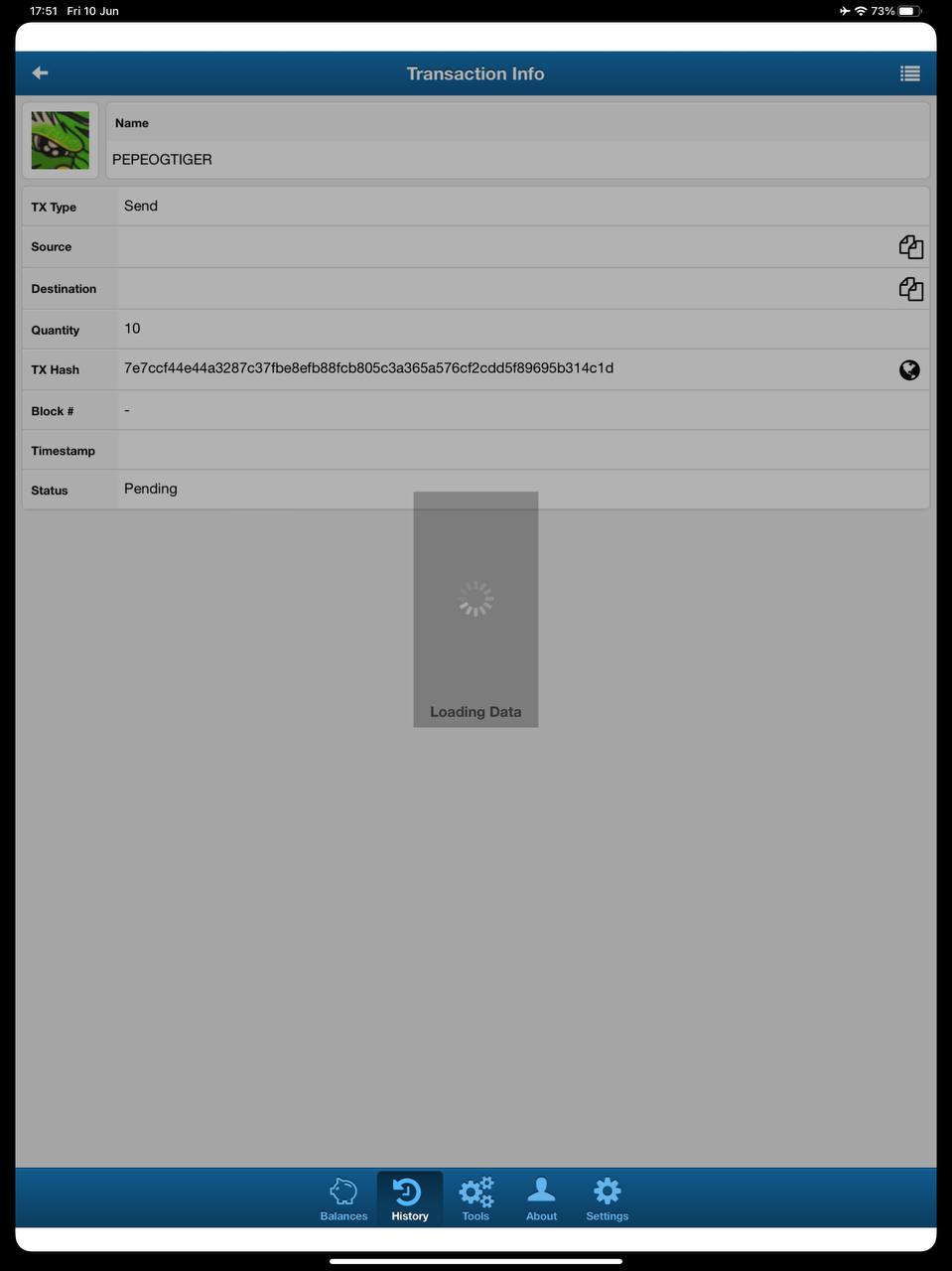Tap the Quantity row showing 10

[476, 329]
